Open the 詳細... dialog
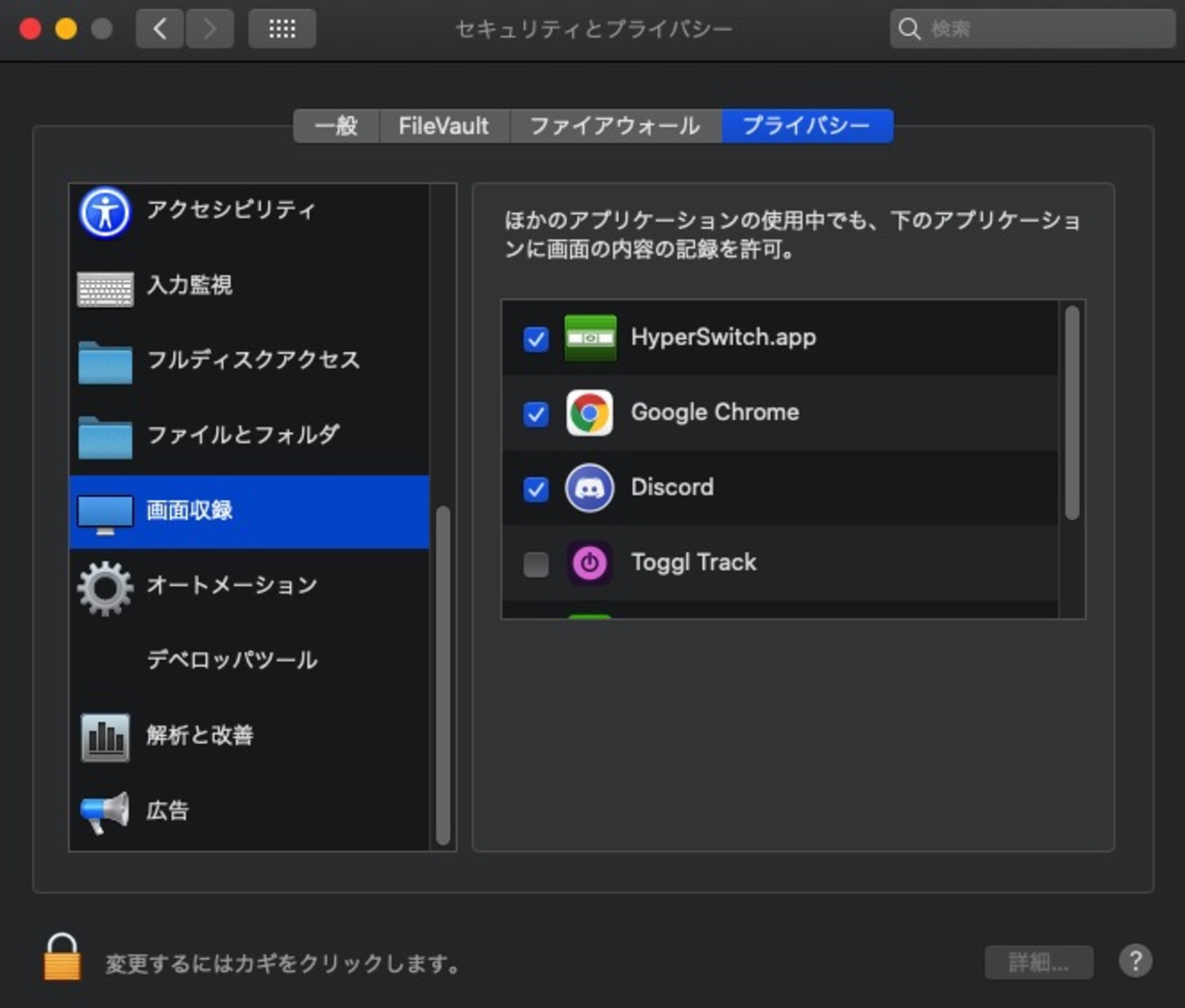The image size is (1185, 1008). (1038, 962)
